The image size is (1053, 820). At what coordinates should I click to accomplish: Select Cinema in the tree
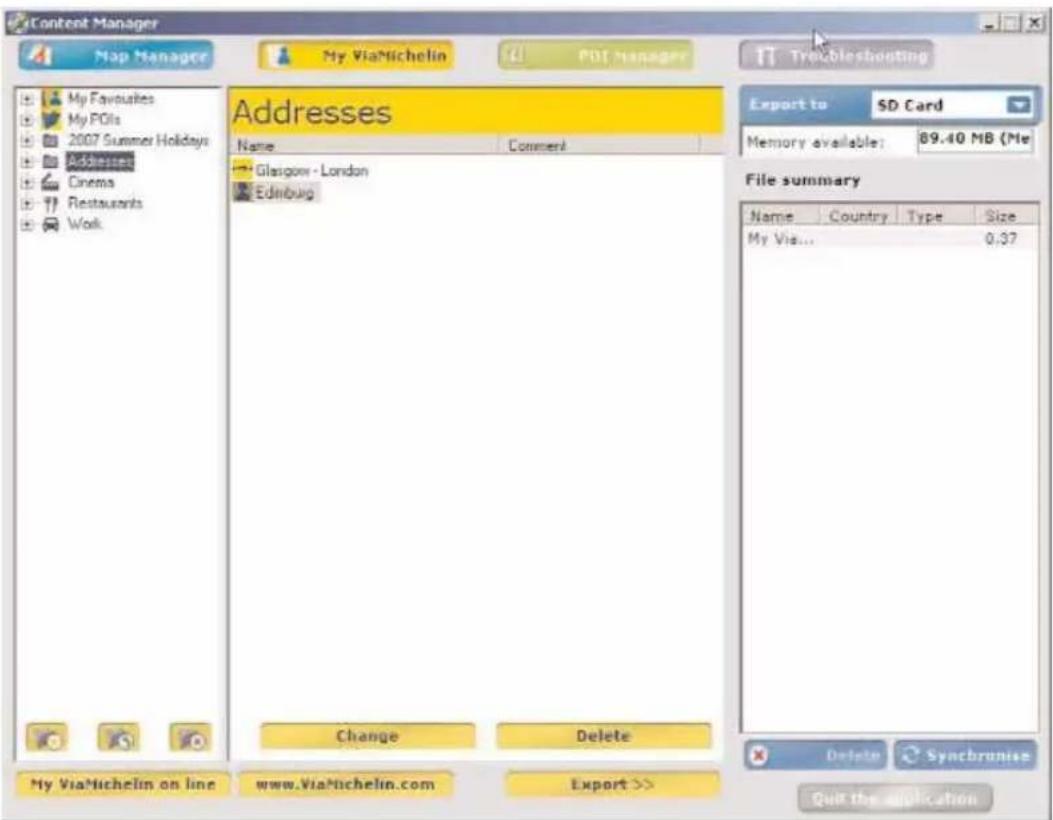point(91,182)
